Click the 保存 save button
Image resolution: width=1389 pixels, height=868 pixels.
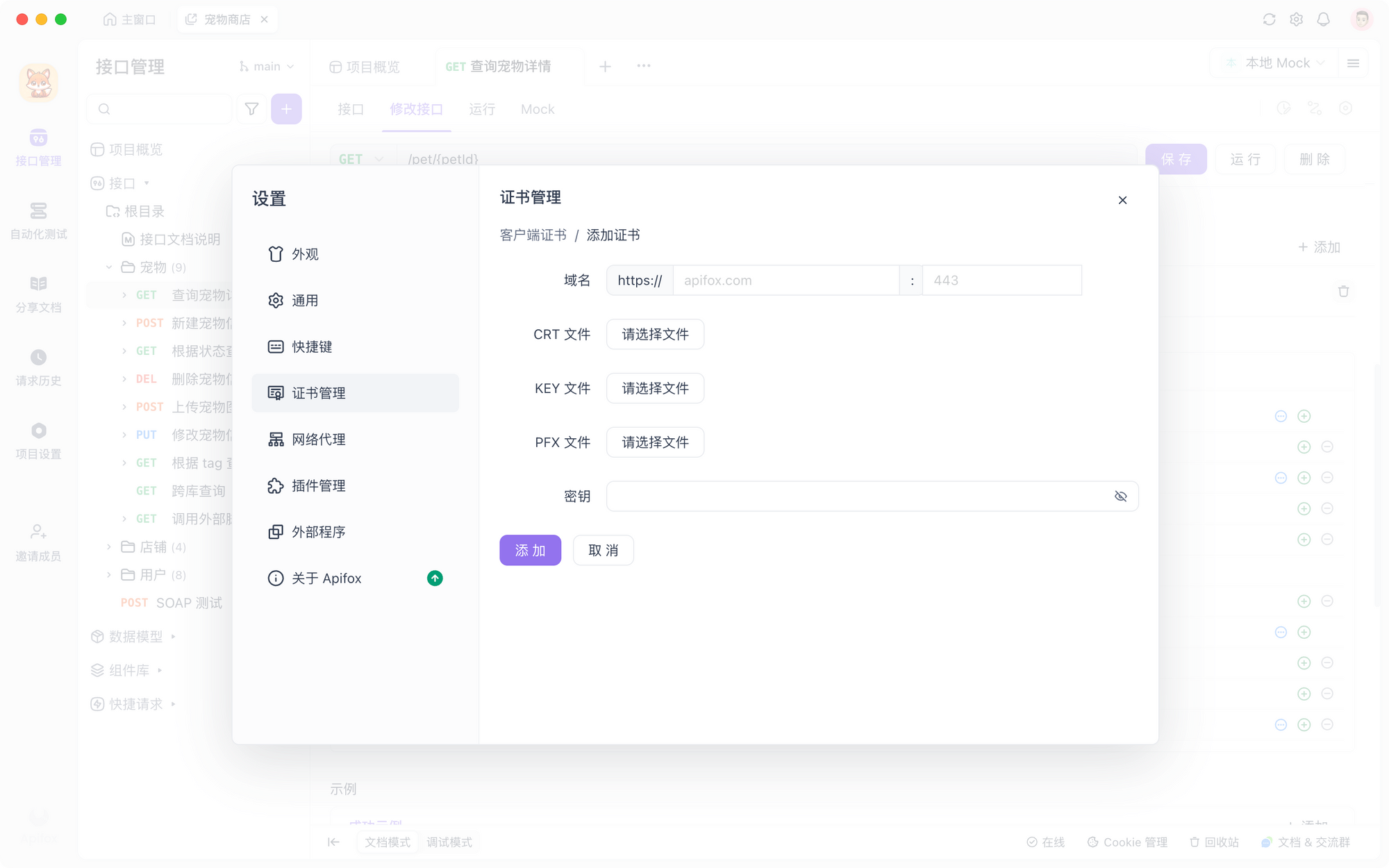[x=1176, y=160]
